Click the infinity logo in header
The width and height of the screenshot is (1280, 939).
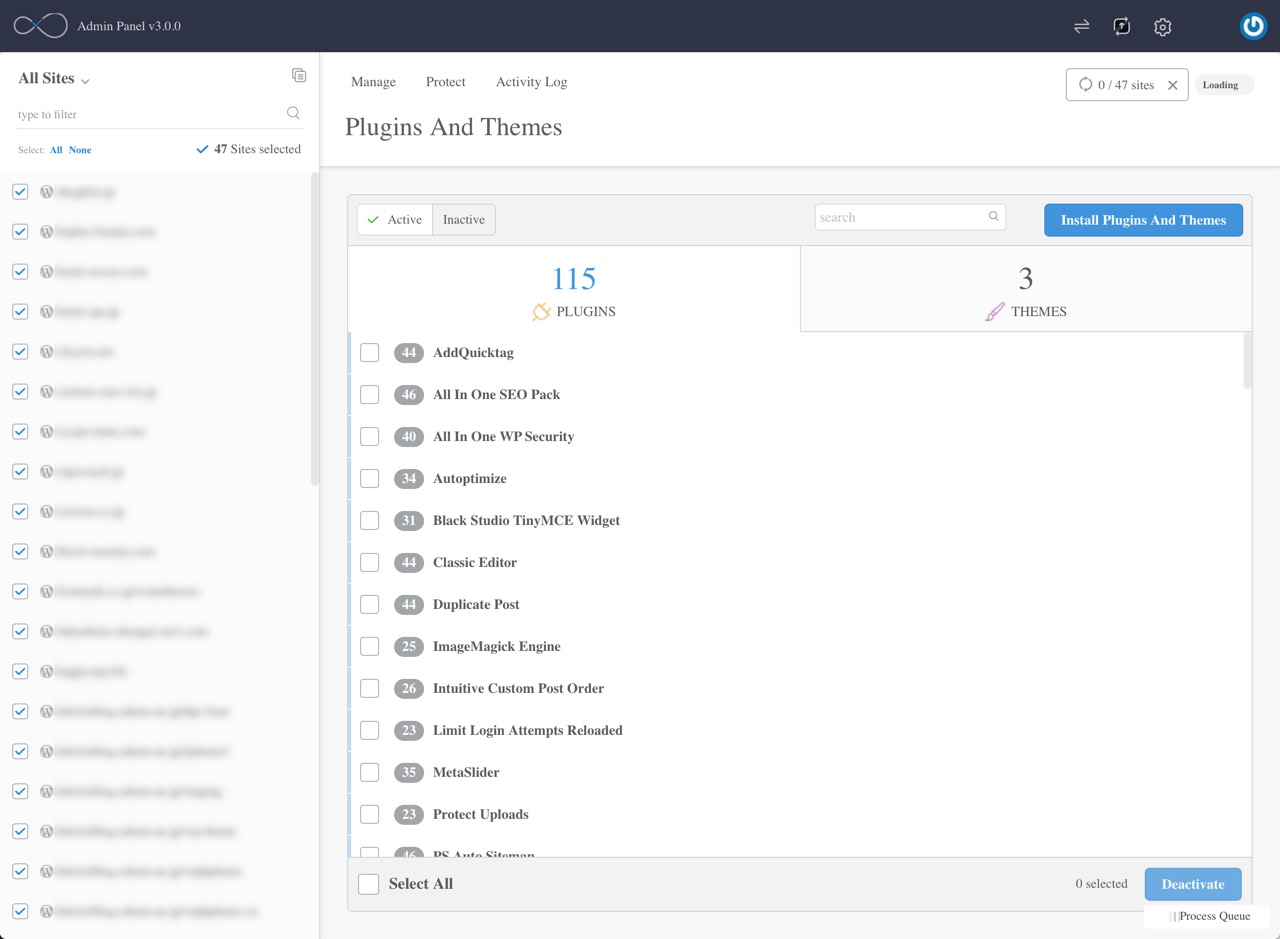tap(40, 26)
